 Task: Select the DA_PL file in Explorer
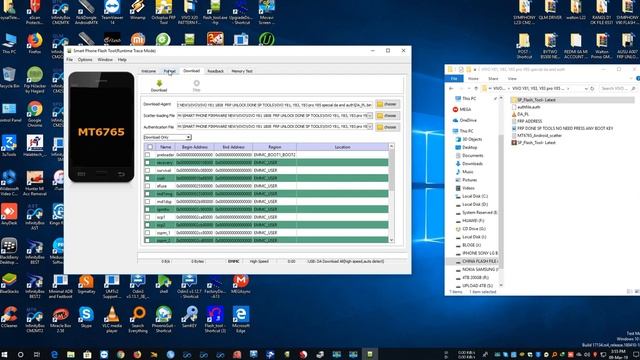click(x=522, y=114)
